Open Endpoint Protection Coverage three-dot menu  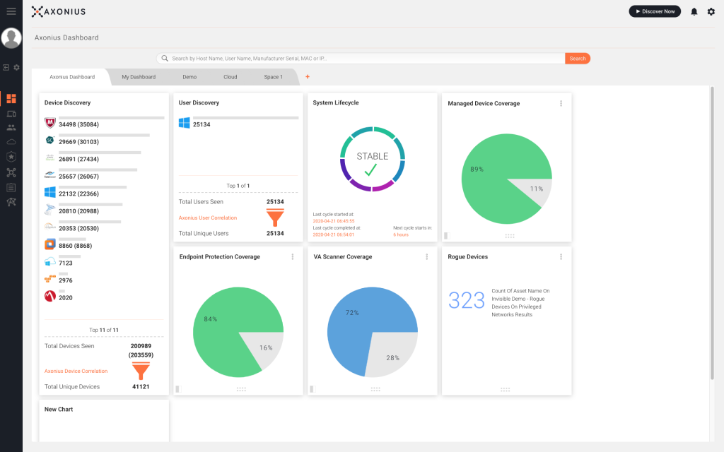pyautogui.click(x=292, y=257)
